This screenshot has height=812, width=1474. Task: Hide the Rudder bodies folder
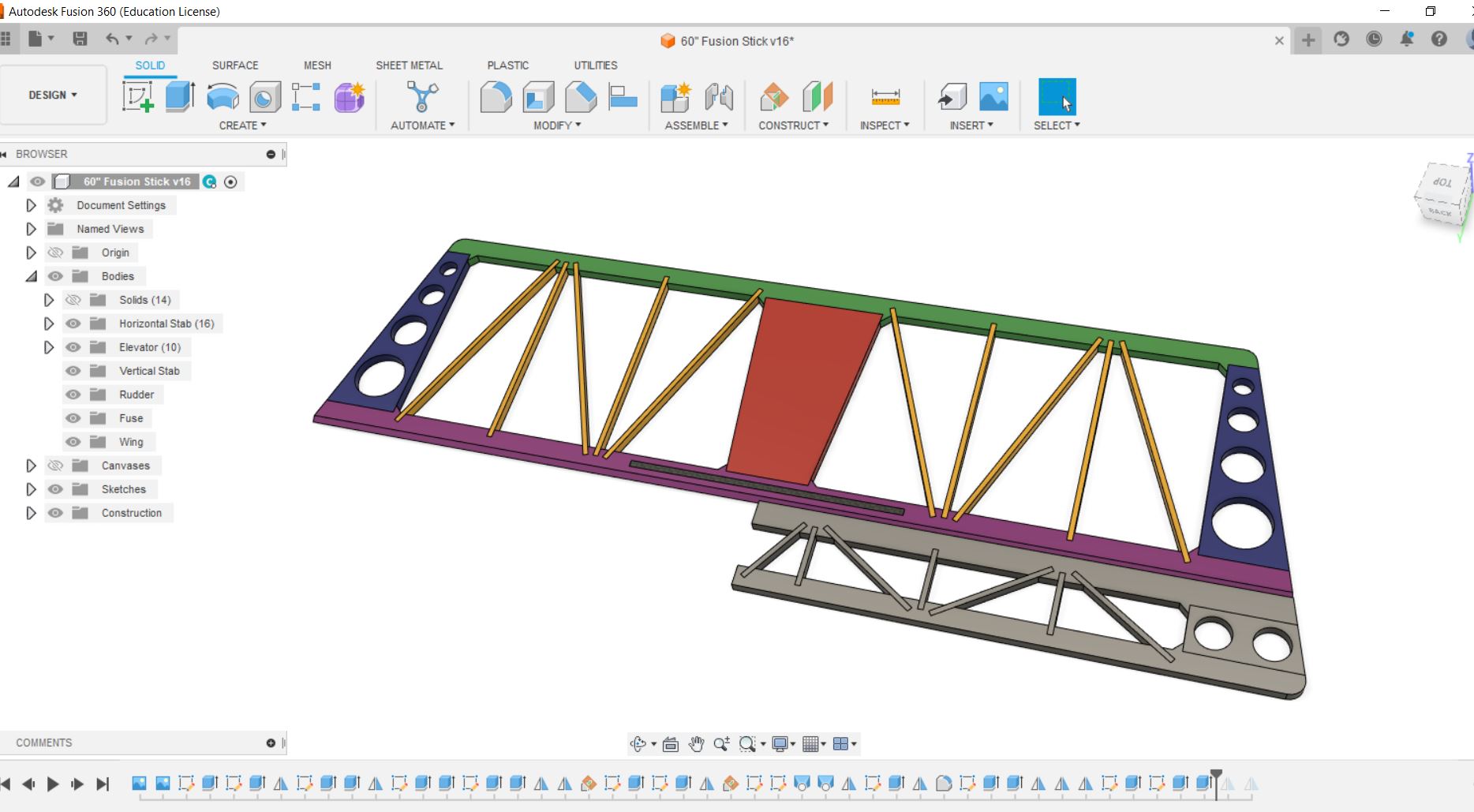[x=73, y=395]
